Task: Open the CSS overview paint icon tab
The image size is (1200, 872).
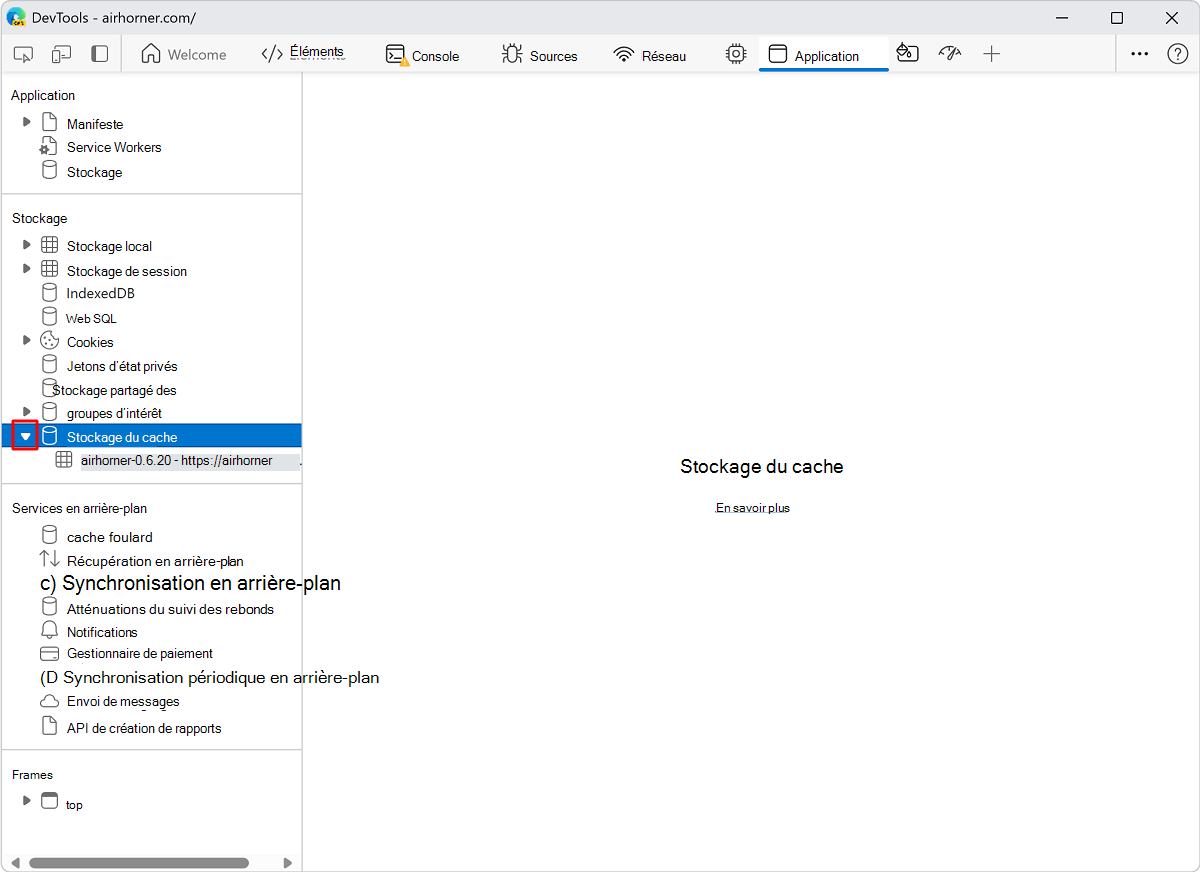Action: tap(908, 54)
